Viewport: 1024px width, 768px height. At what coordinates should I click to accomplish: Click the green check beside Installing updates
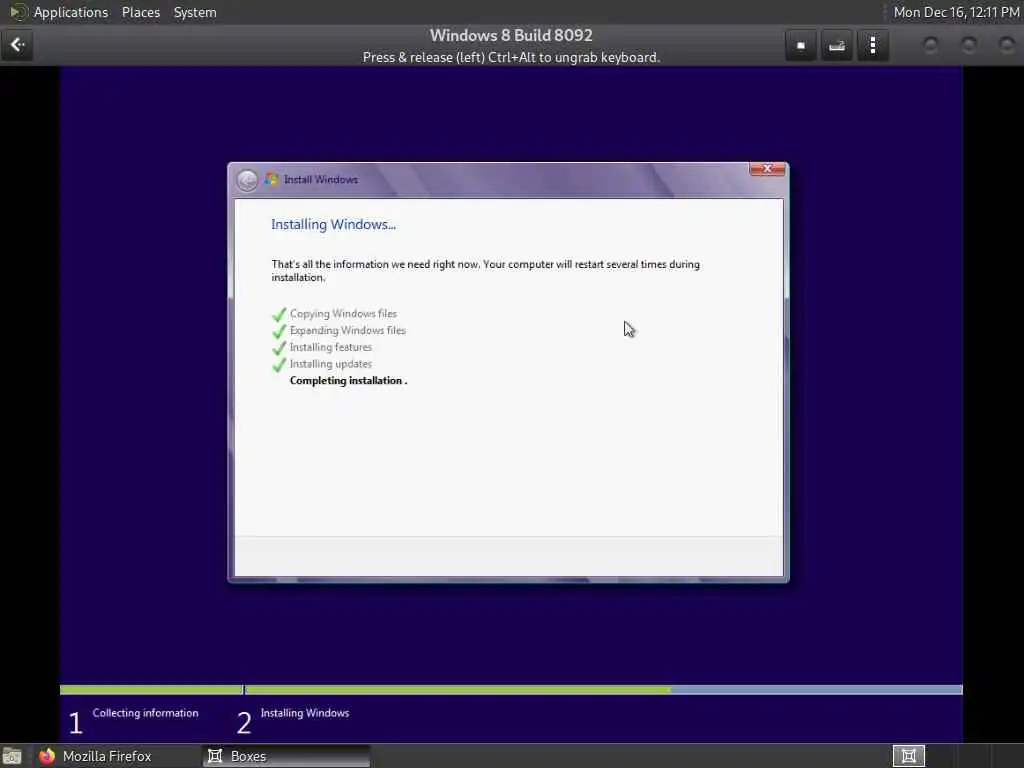pos(280,364)
